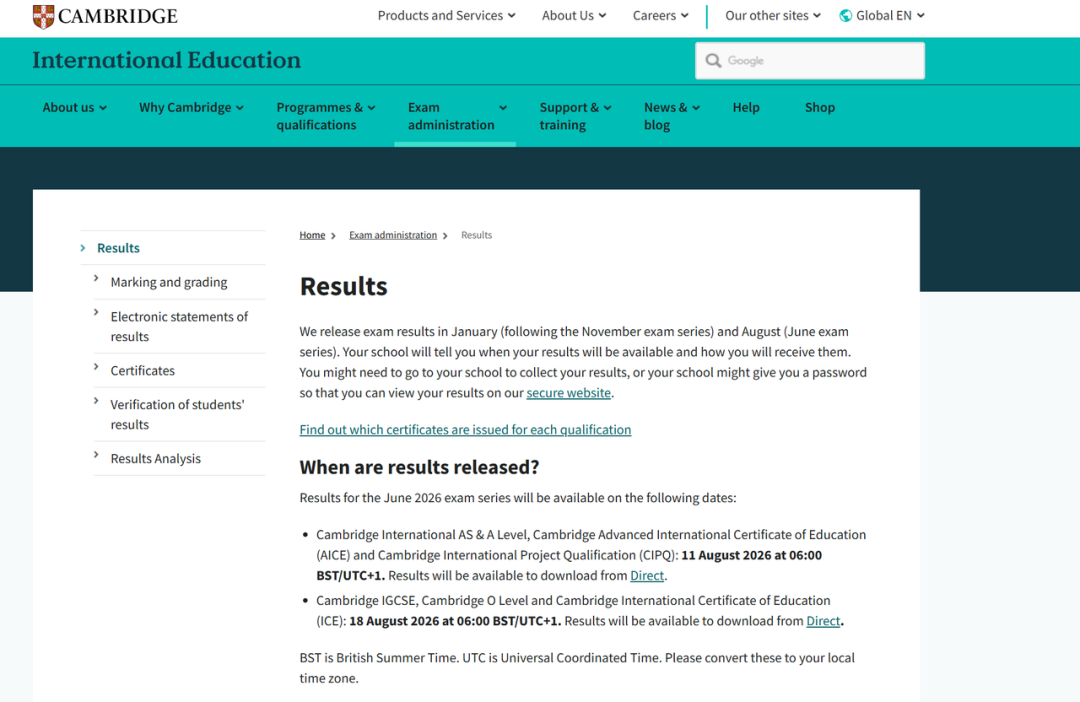Click chevron next to Exam administration nav

tap(503, 108)
